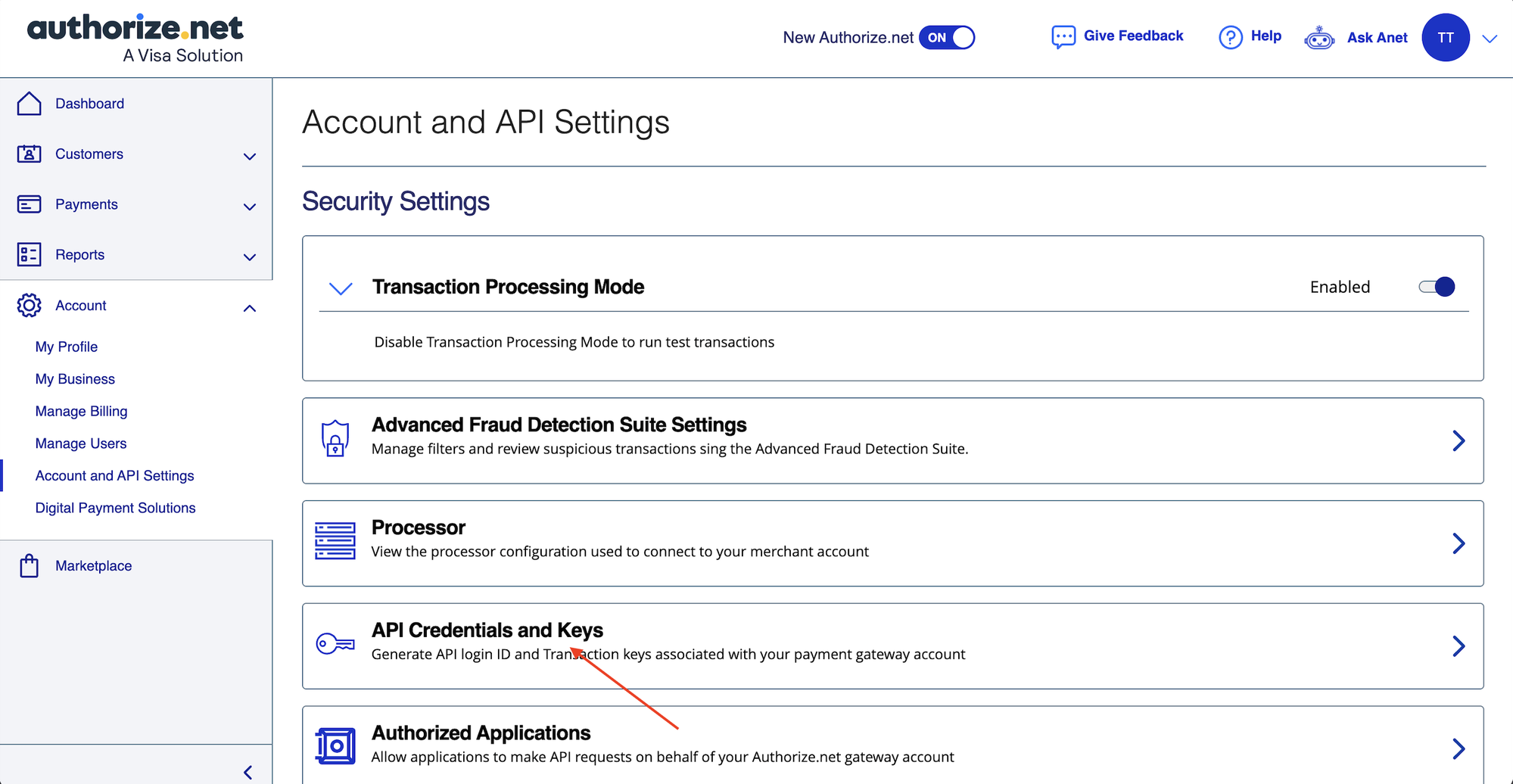Collapse Transaction Processing Mode section chevron
This screenshot has width=1513, height=784.
341,288
